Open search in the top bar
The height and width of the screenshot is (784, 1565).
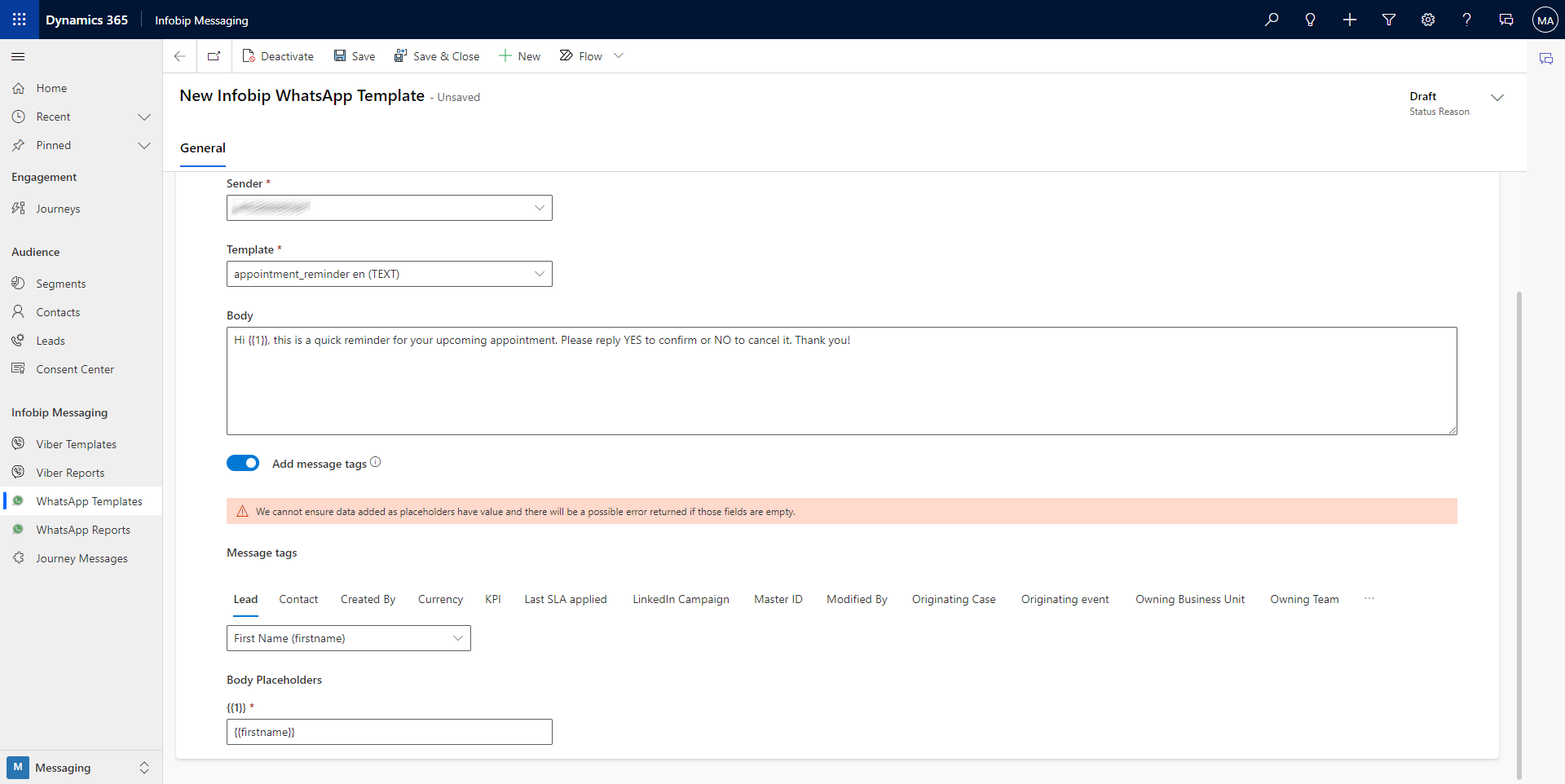point(1272,20)
